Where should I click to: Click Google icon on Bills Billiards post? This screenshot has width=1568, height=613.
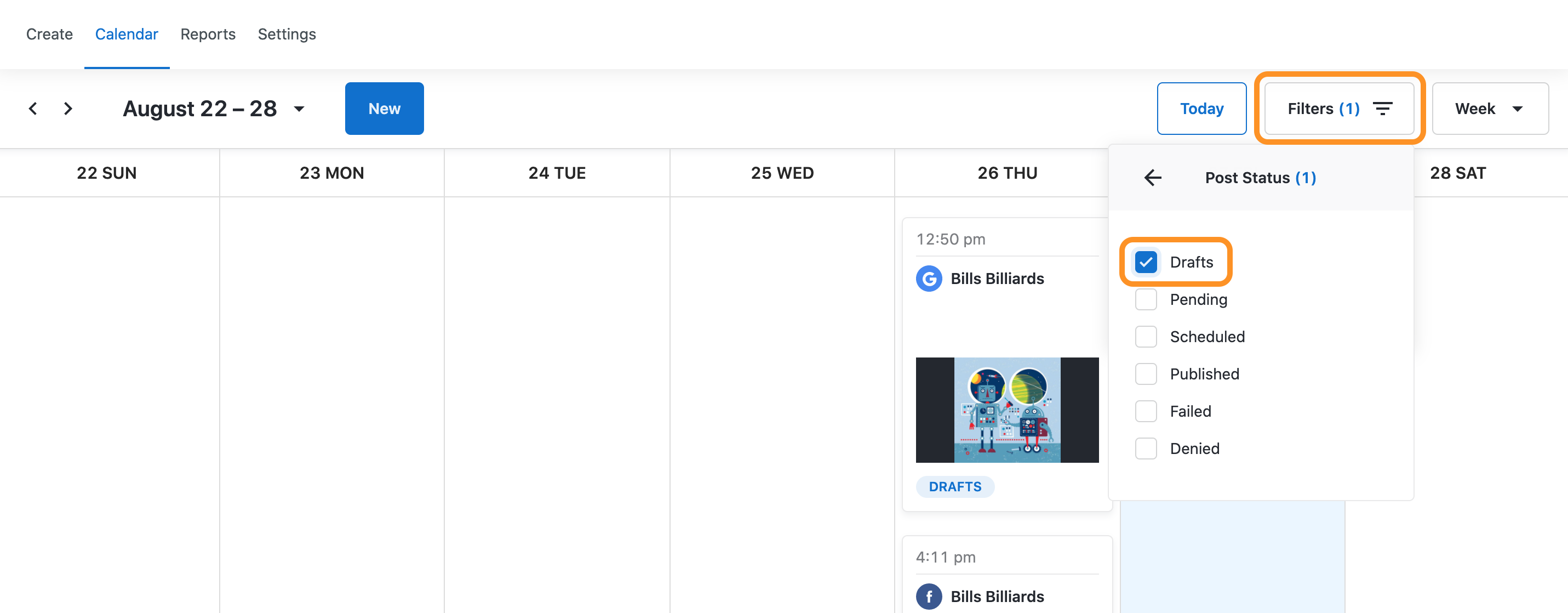point(929,279)
